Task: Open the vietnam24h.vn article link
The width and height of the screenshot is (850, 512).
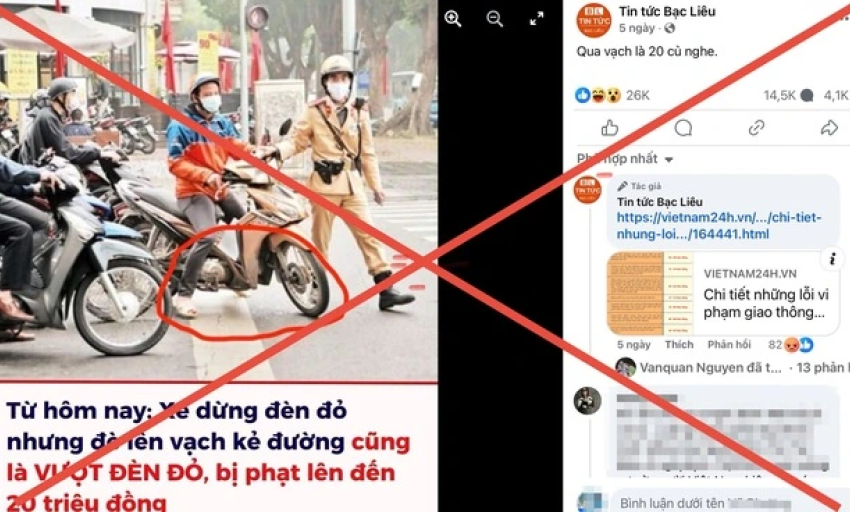Action: pyautogui.click(x=719, y=226)
